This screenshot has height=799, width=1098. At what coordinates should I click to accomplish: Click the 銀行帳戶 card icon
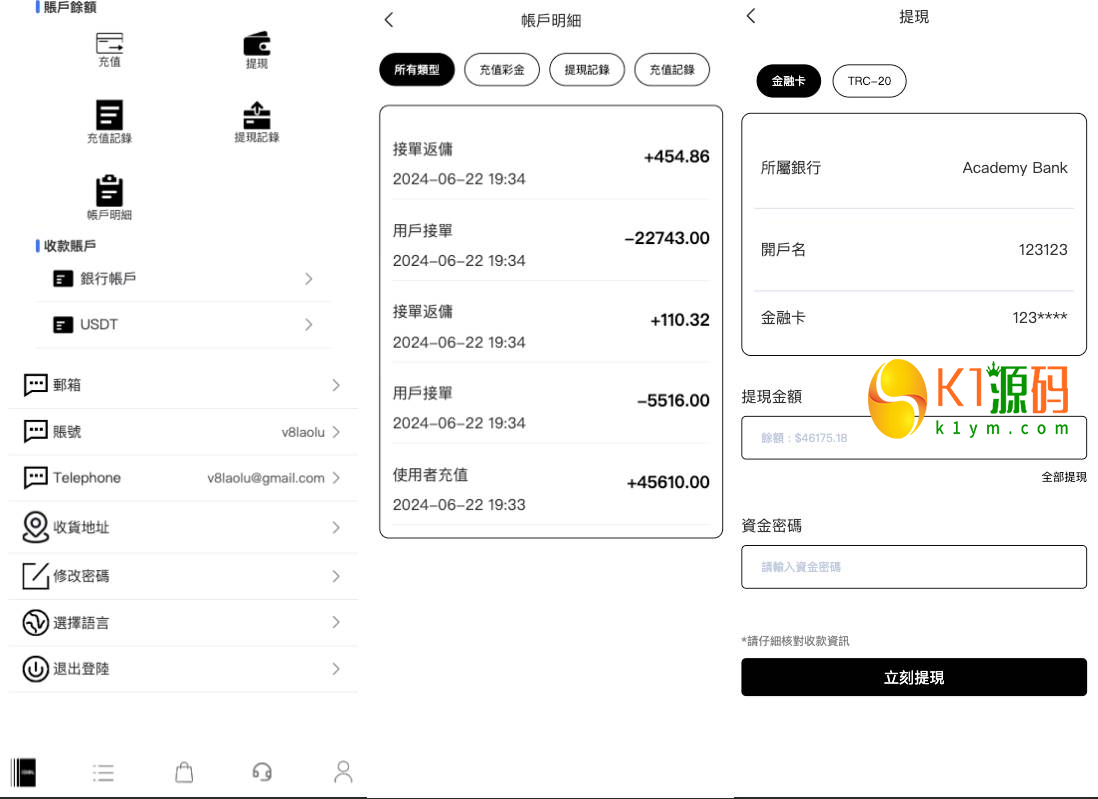pyautogui.click(x=63, y=279)
